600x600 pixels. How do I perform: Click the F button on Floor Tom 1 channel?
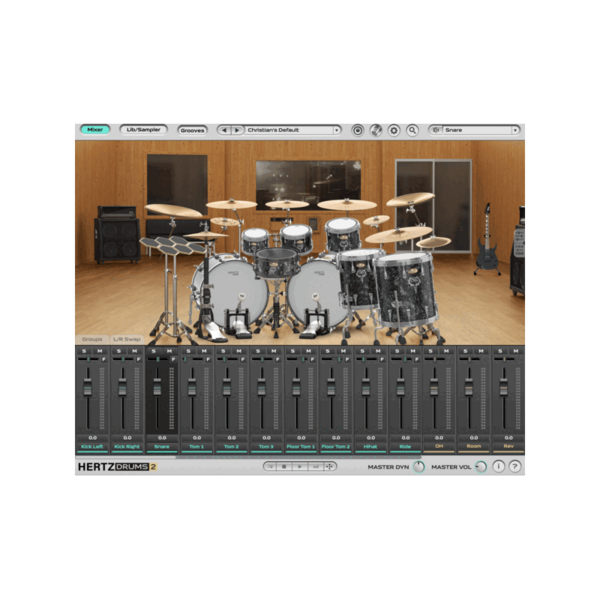312,359
